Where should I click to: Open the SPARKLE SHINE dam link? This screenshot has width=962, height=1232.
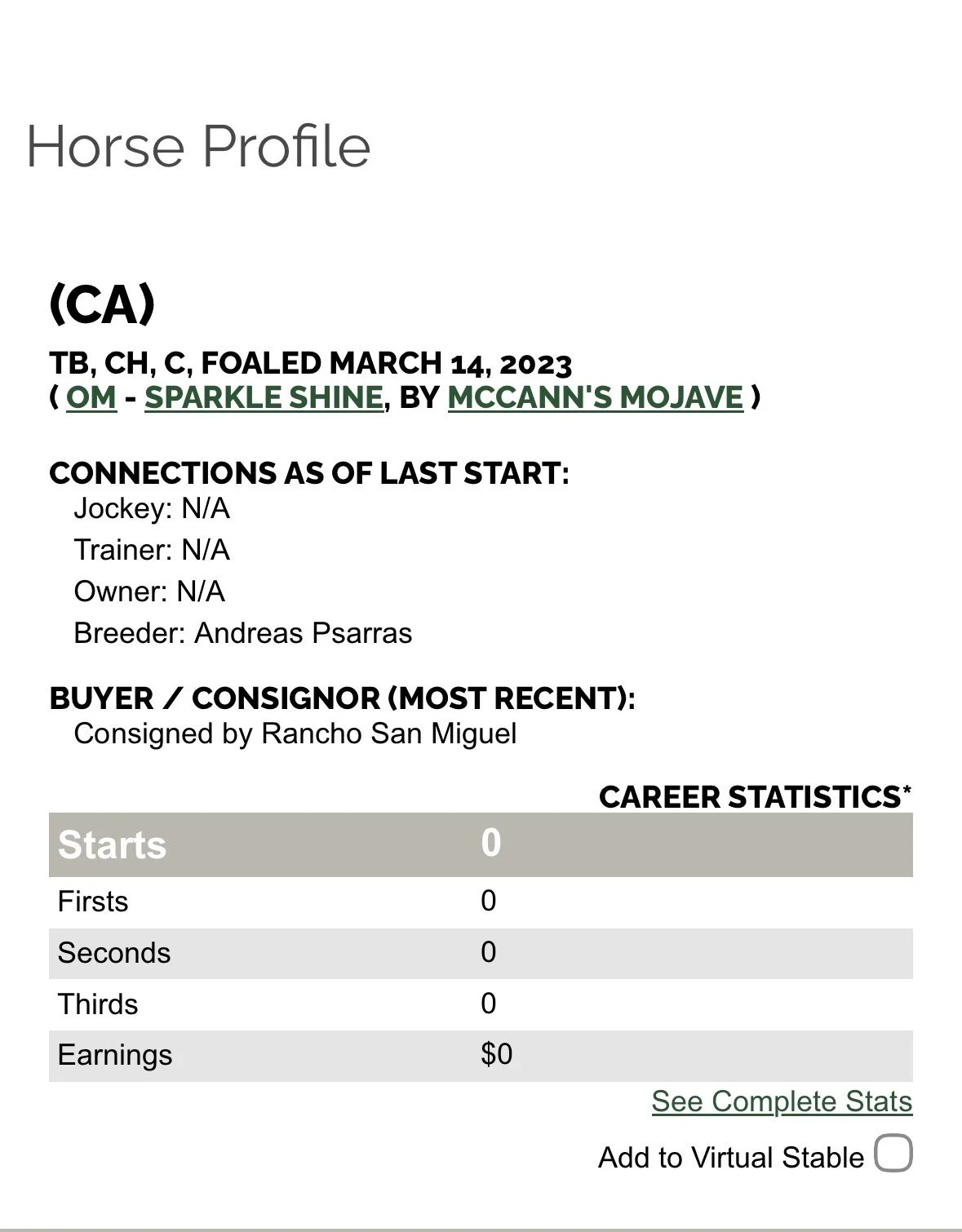coord(264,397)
